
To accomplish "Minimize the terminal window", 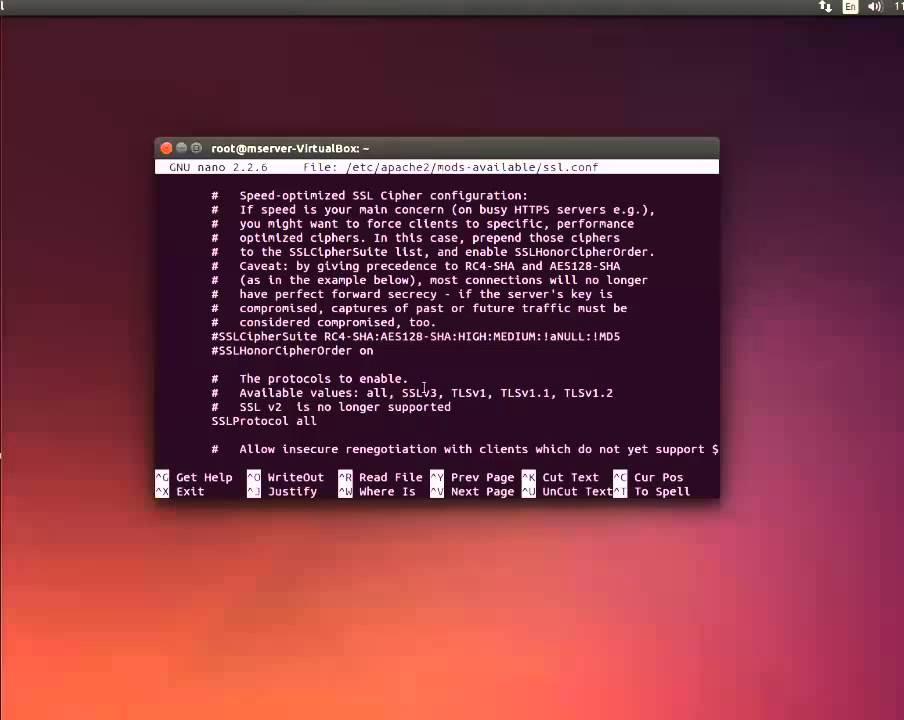I will pyautogui.click(x=181, y=148).
